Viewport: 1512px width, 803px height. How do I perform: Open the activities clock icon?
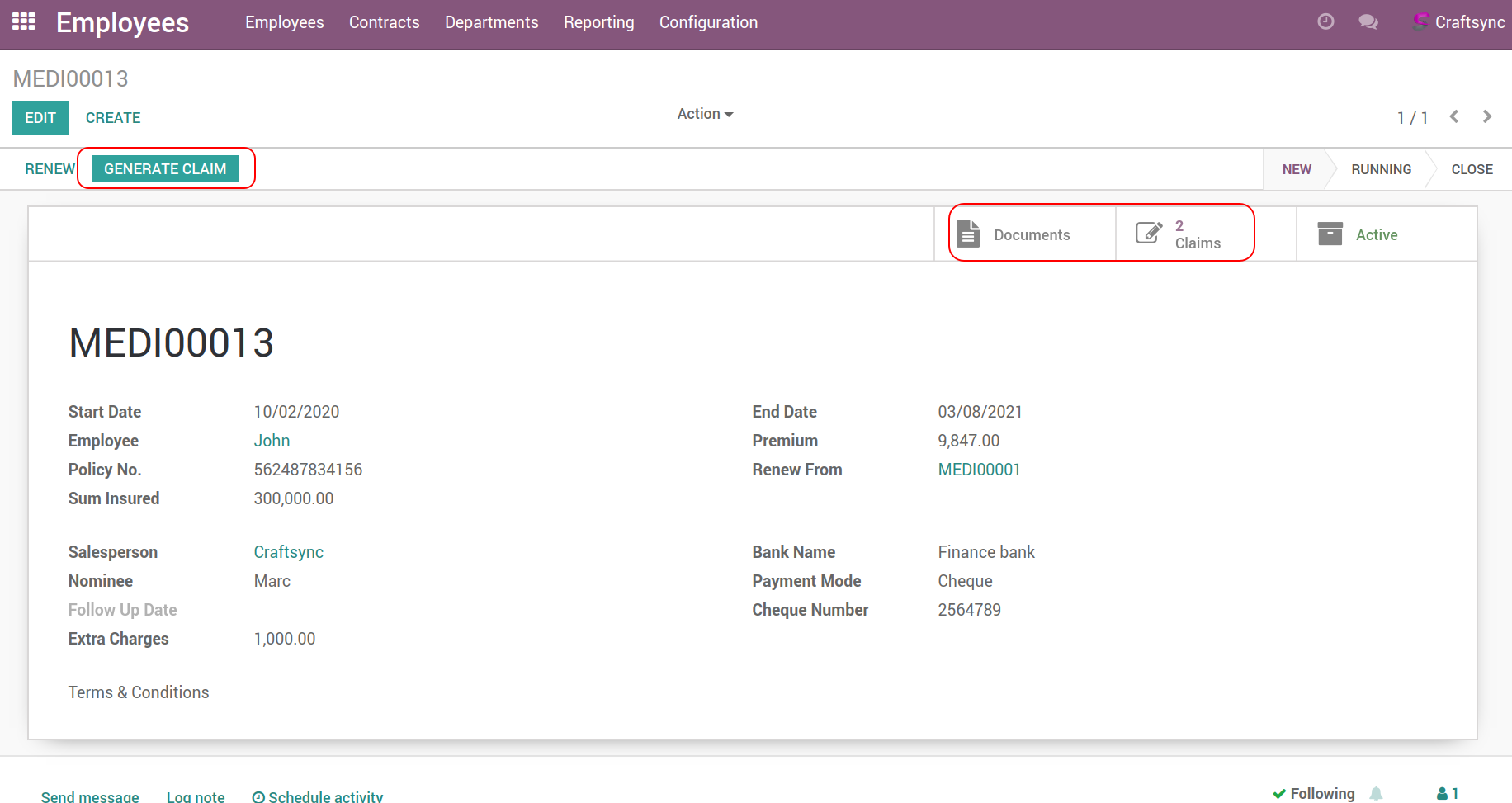[1325, 21]
